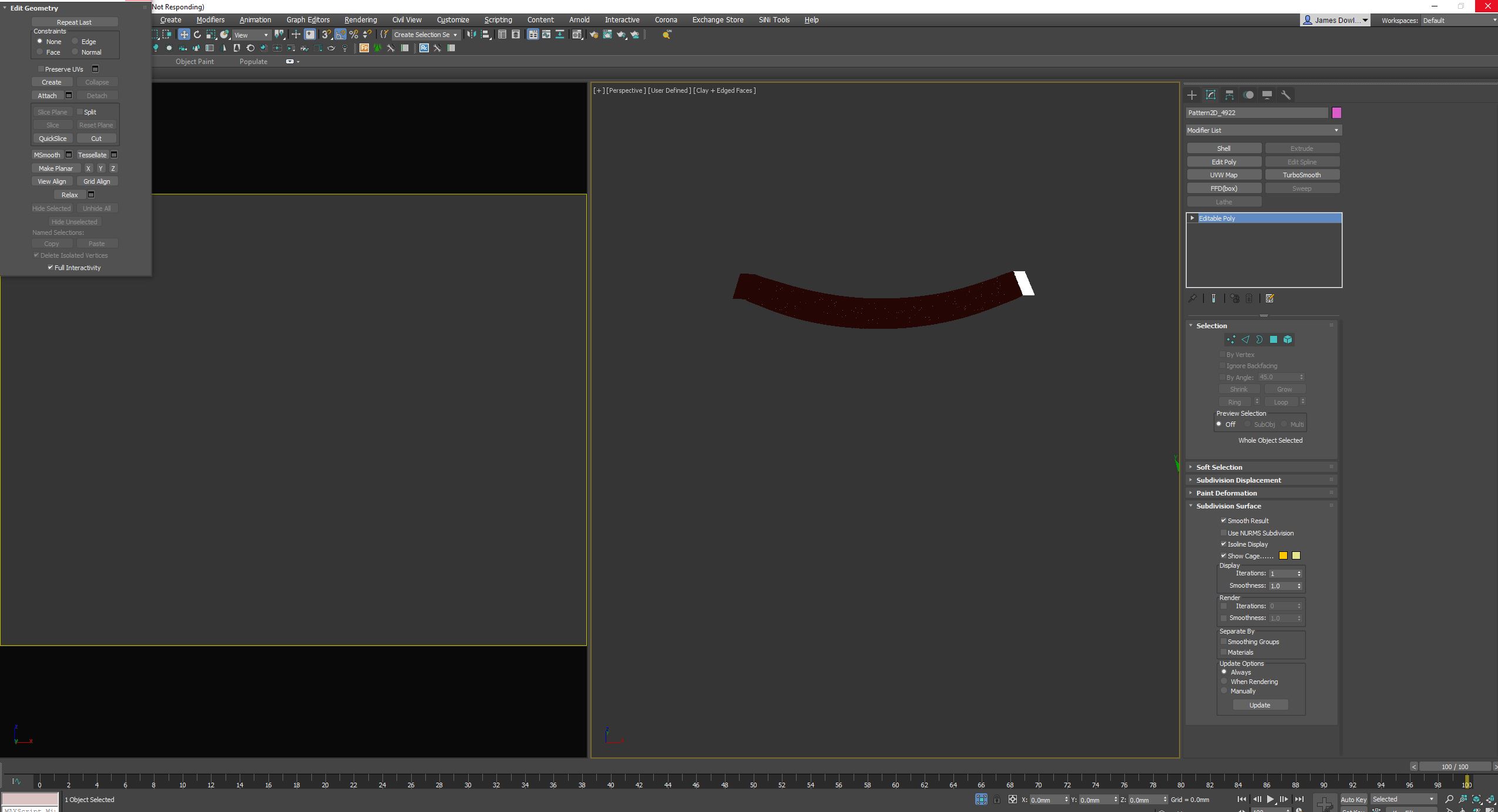Click the pink object color swatch
1498x812 pixels.
1336,113
